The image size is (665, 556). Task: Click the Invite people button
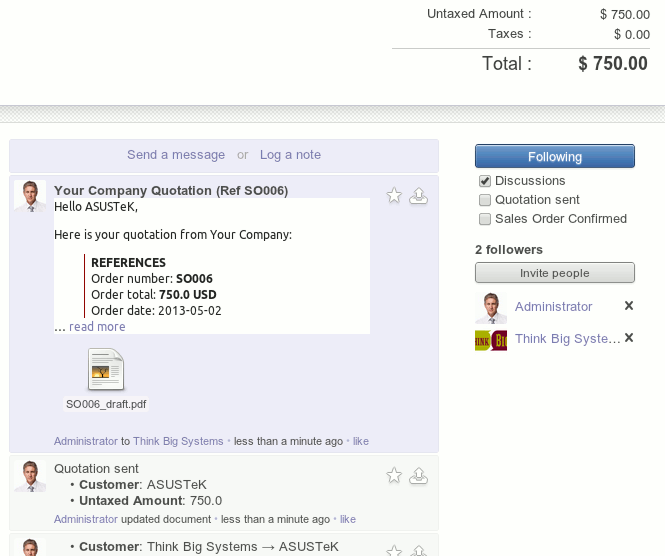[554, 273]
